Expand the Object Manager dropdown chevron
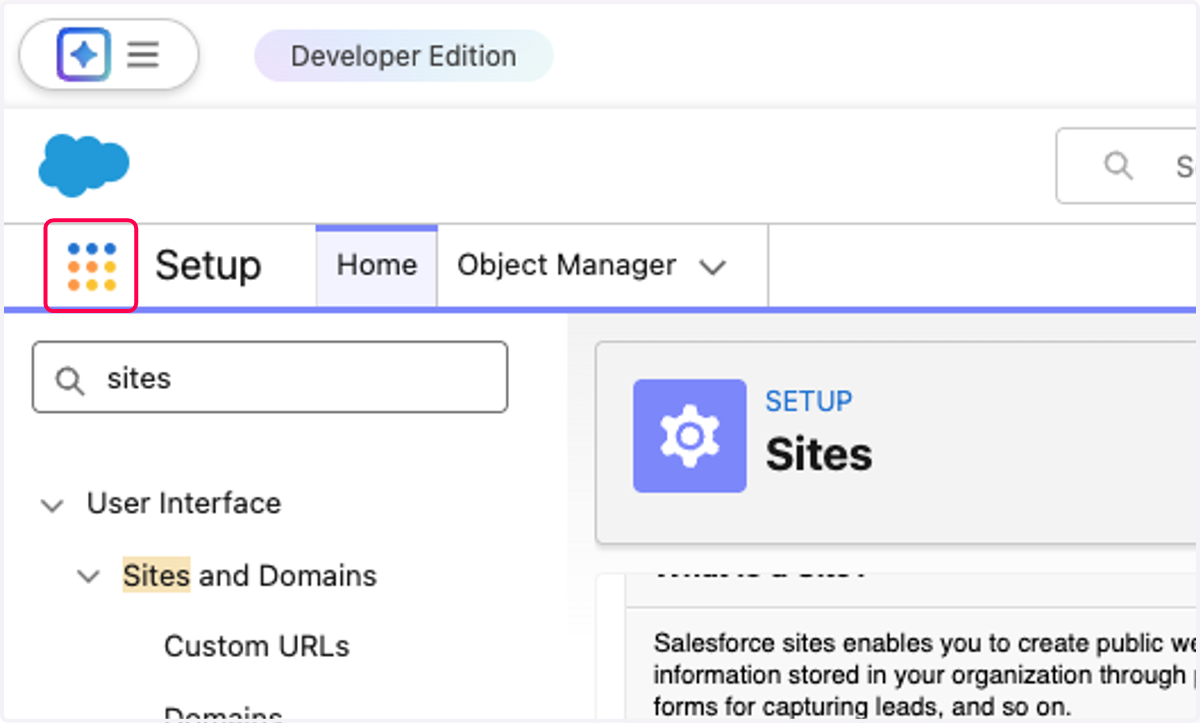The image size is (1200, 723). click(x=712, y=267)
